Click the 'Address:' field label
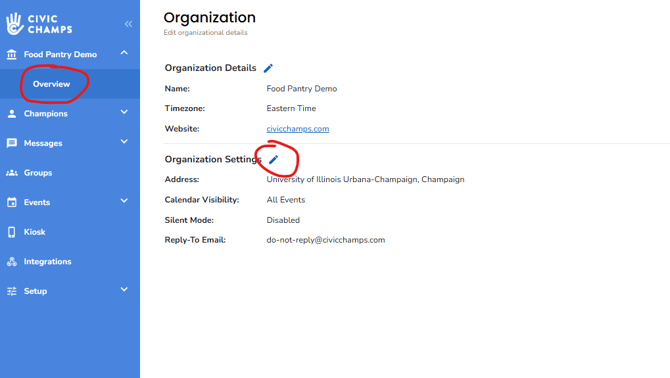Screen dimensions: 670x378 [182, 179]
